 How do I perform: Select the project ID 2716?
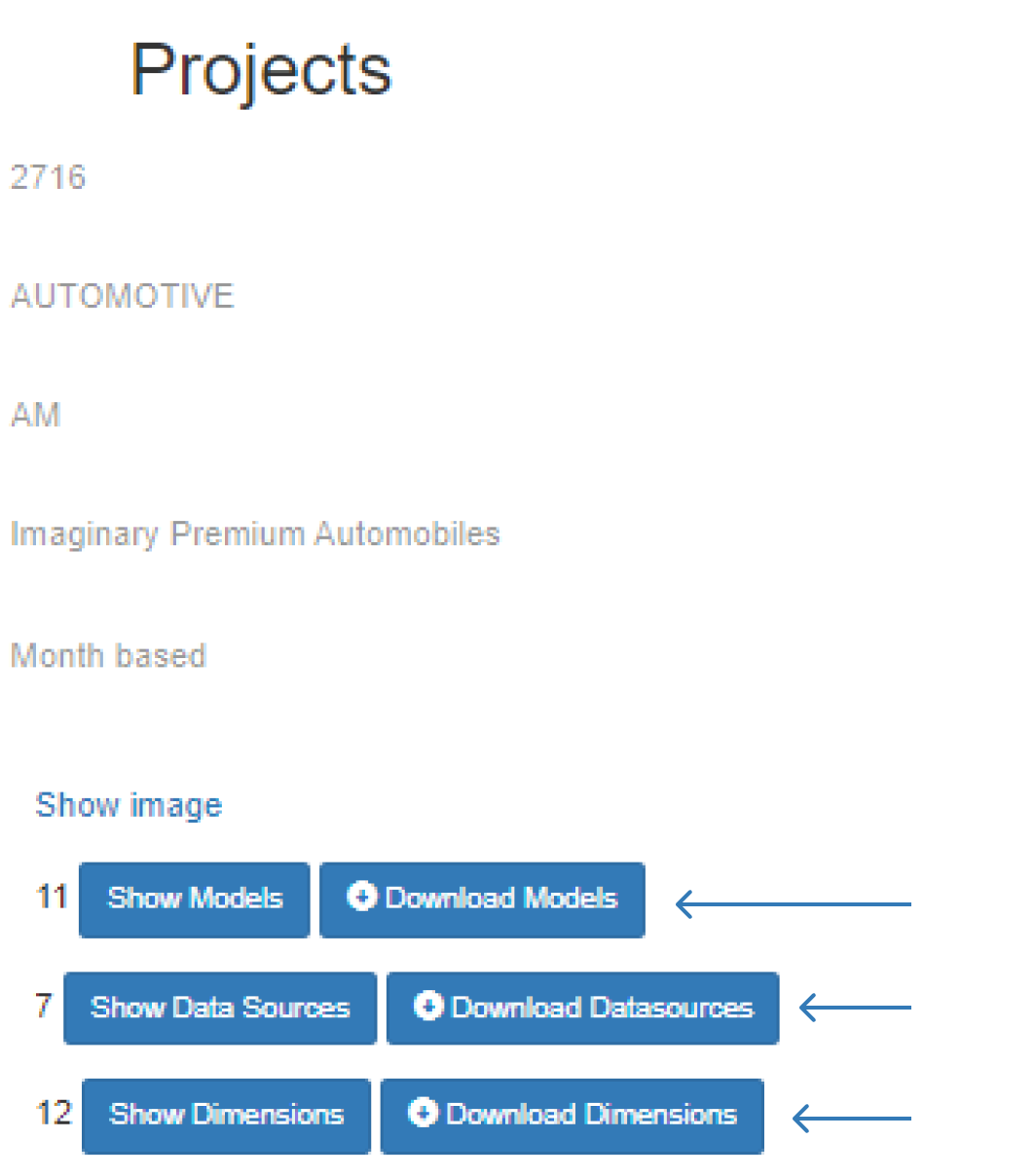[48, 177]
